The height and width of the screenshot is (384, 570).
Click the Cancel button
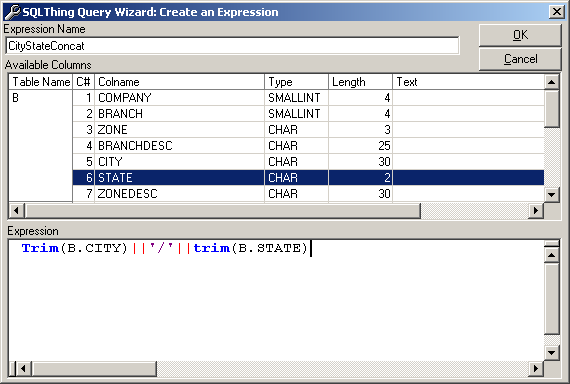(x=520, y=59)
